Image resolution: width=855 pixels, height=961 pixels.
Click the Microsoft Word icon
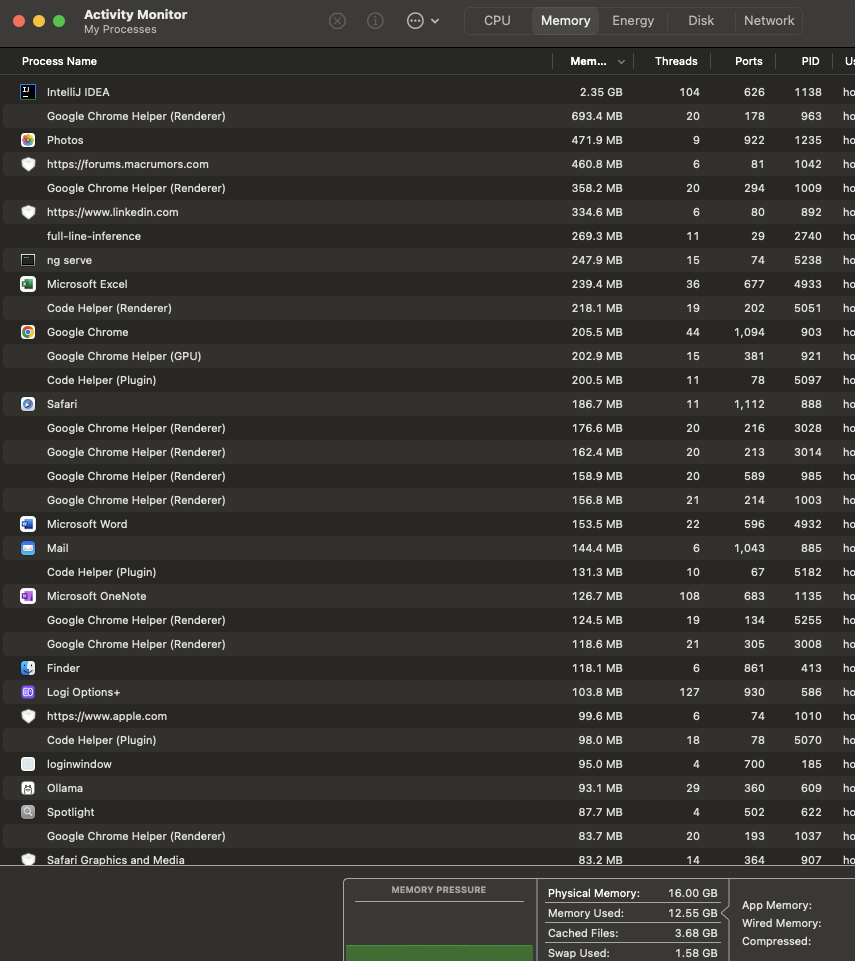tap(28, 524)
